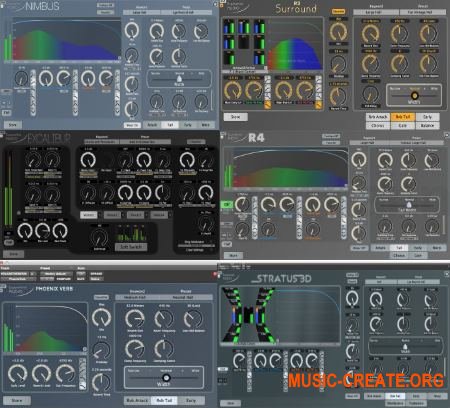Click the Reverb Time knob in Nimbus
This screenshot has height=408, width=450.
point(132,84)
